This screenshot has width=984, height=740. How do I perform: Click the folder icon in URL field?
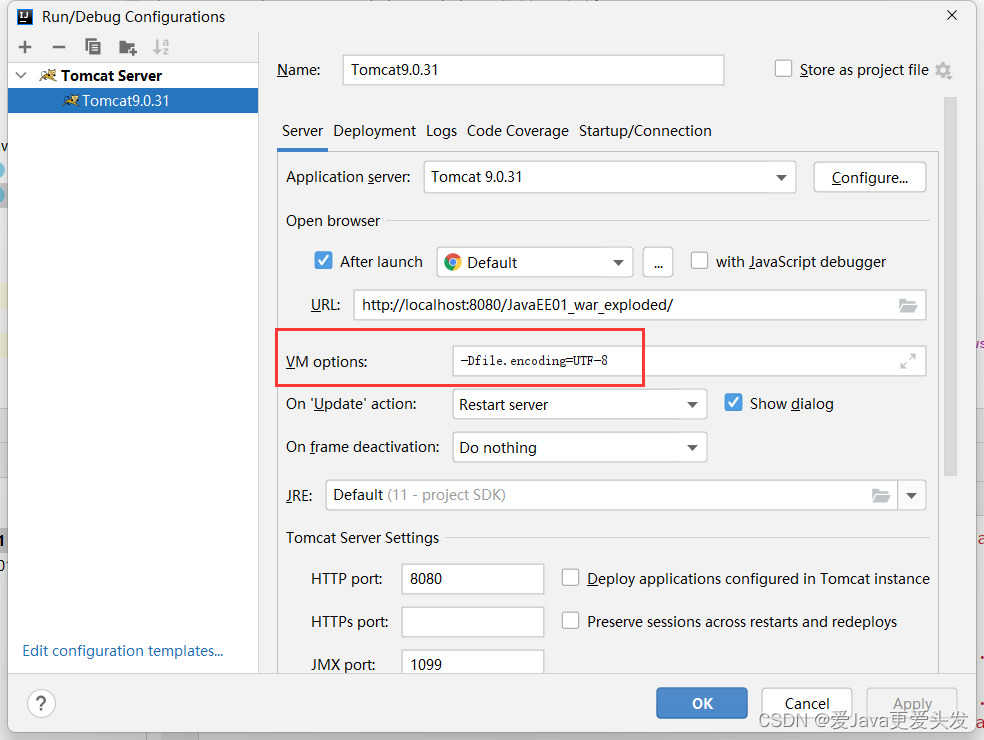[907, 306]
